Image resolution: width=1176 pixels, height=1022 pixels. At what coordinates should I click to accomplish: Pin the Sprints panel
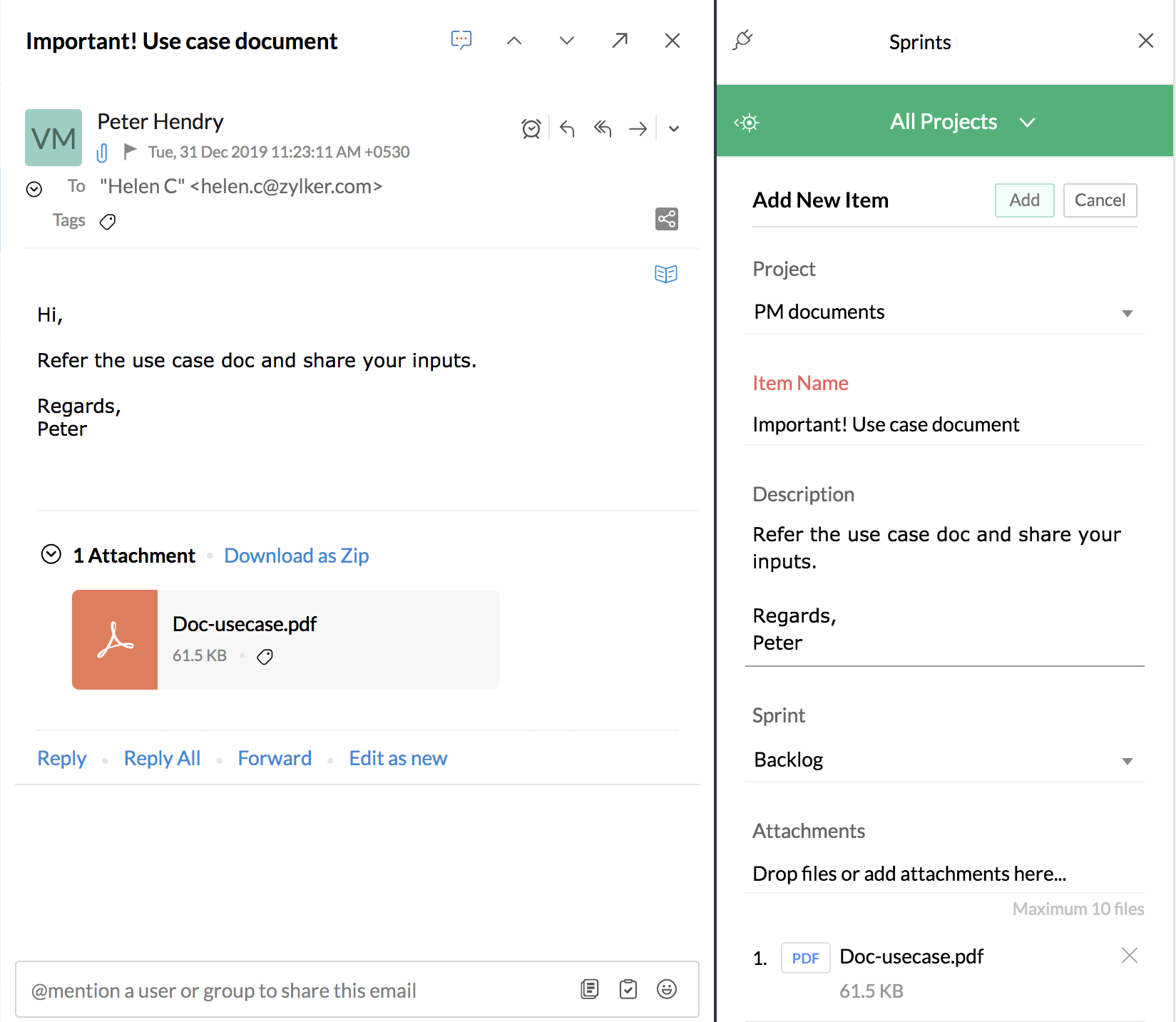coord(742,41)
